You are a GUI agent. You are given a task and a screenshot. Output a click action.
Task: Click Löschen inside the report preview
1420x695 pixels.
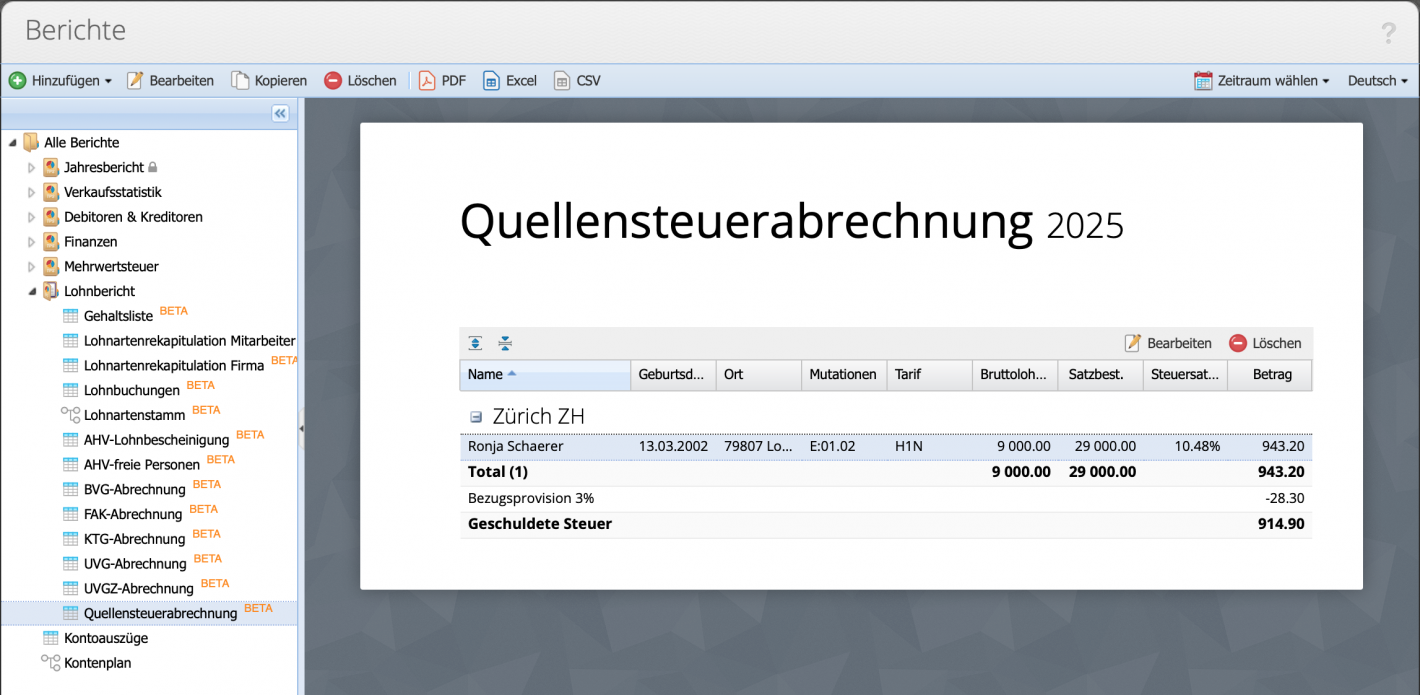[1266, 343]
